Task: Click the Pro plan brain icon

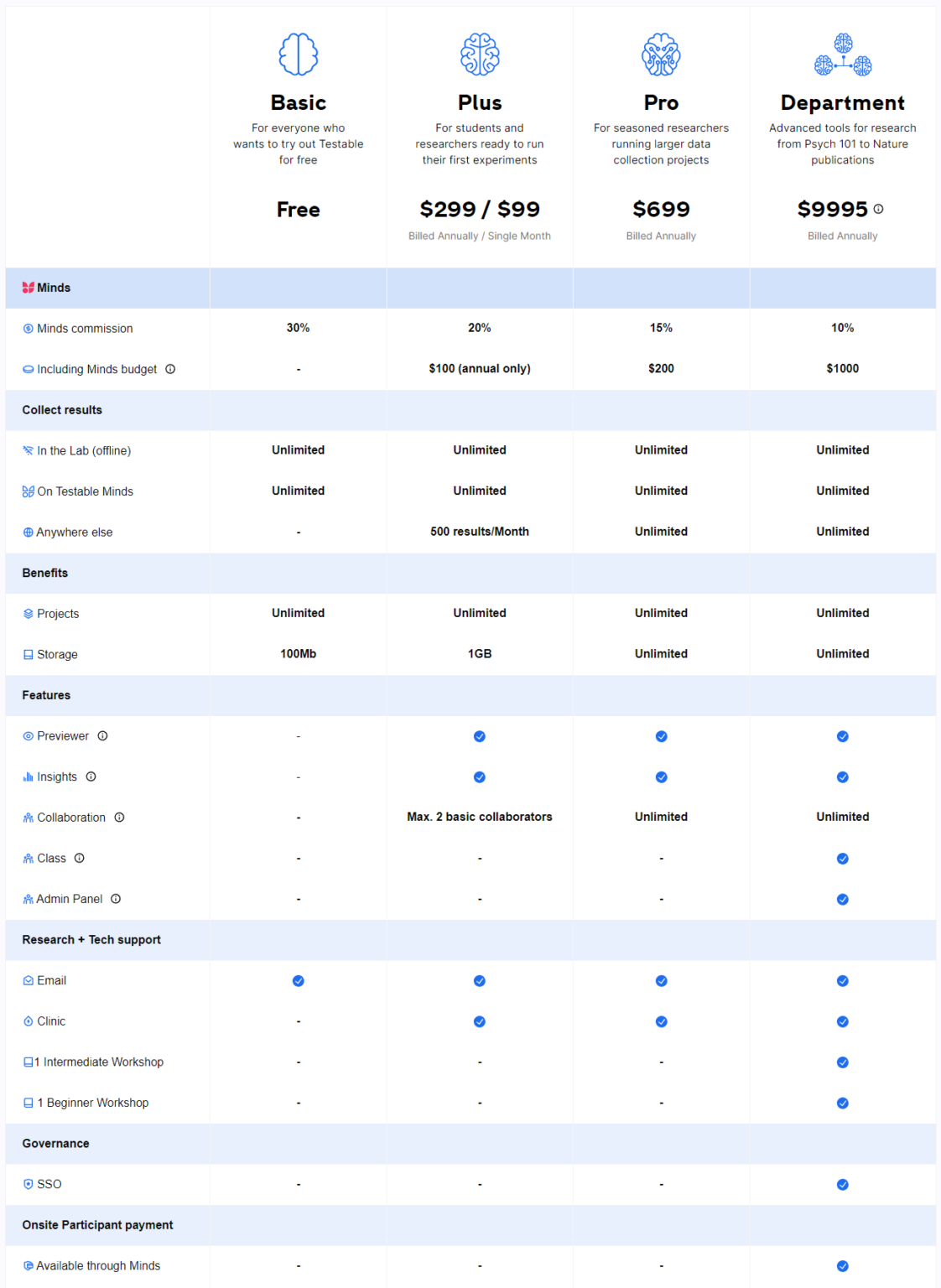Action: 661,54
